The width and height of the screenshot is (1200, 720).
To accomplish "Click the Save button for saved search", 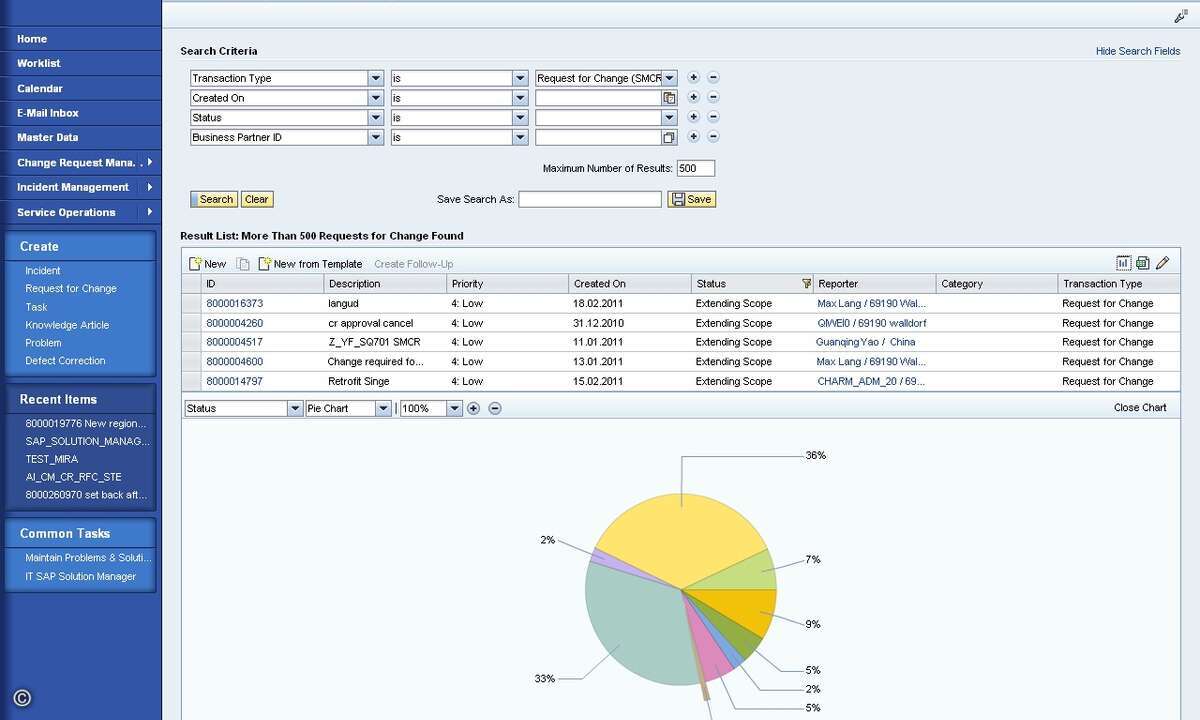I will (x=692, y=199).
